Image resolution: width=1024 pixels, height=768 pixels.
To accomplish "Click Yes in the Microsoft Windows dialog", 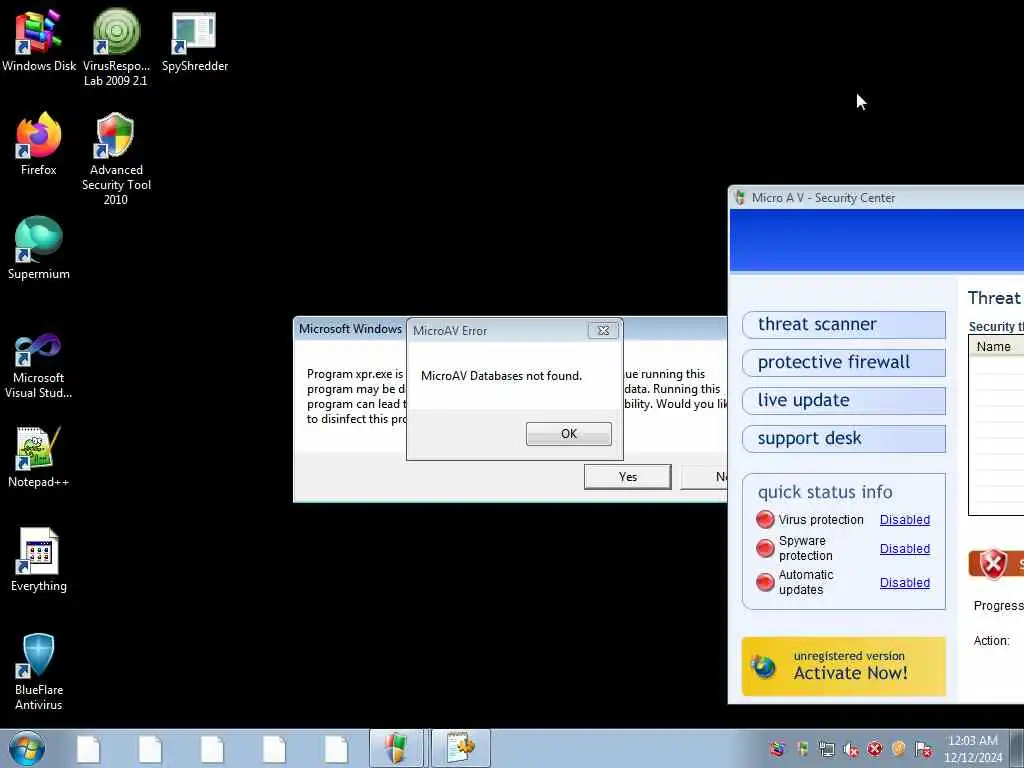I will pyautogui.click(x=628, y=477).
